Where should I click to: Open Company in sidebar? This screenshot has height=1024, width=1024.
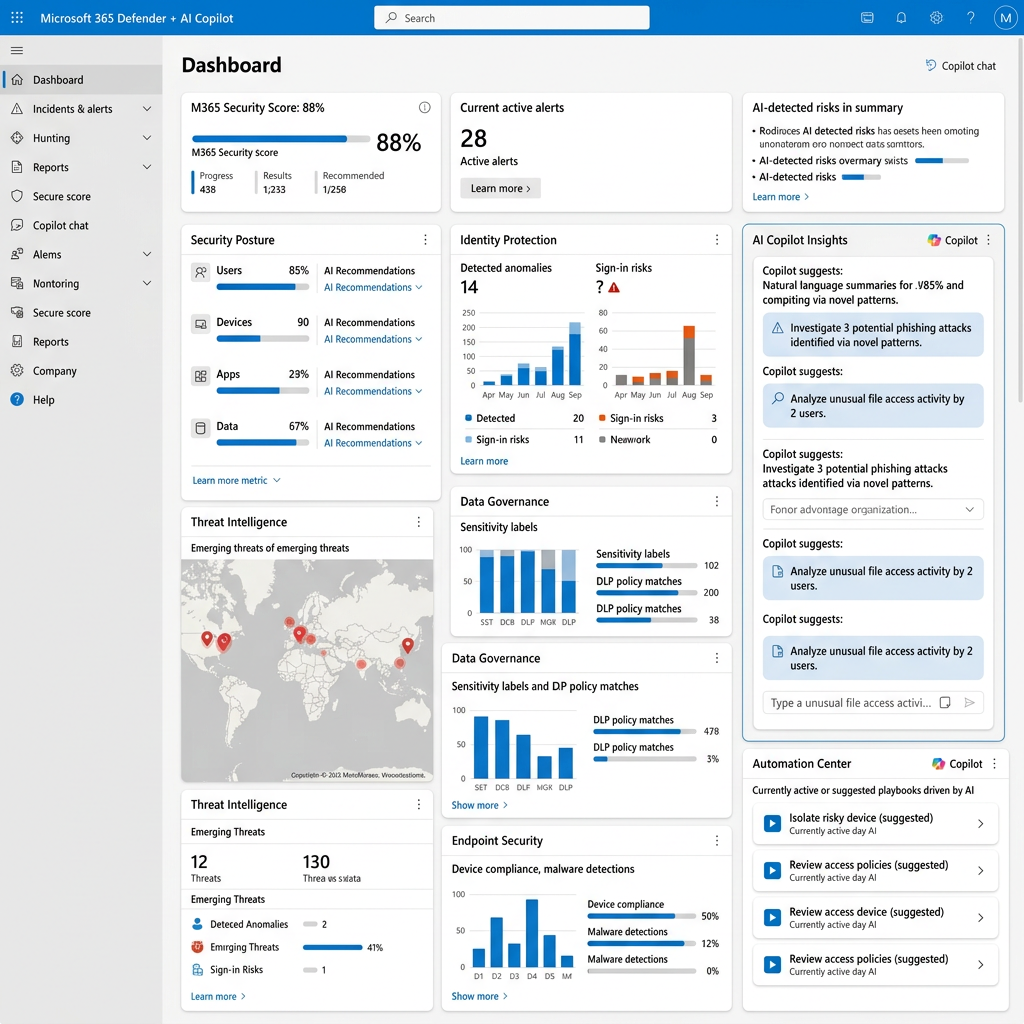81,370
